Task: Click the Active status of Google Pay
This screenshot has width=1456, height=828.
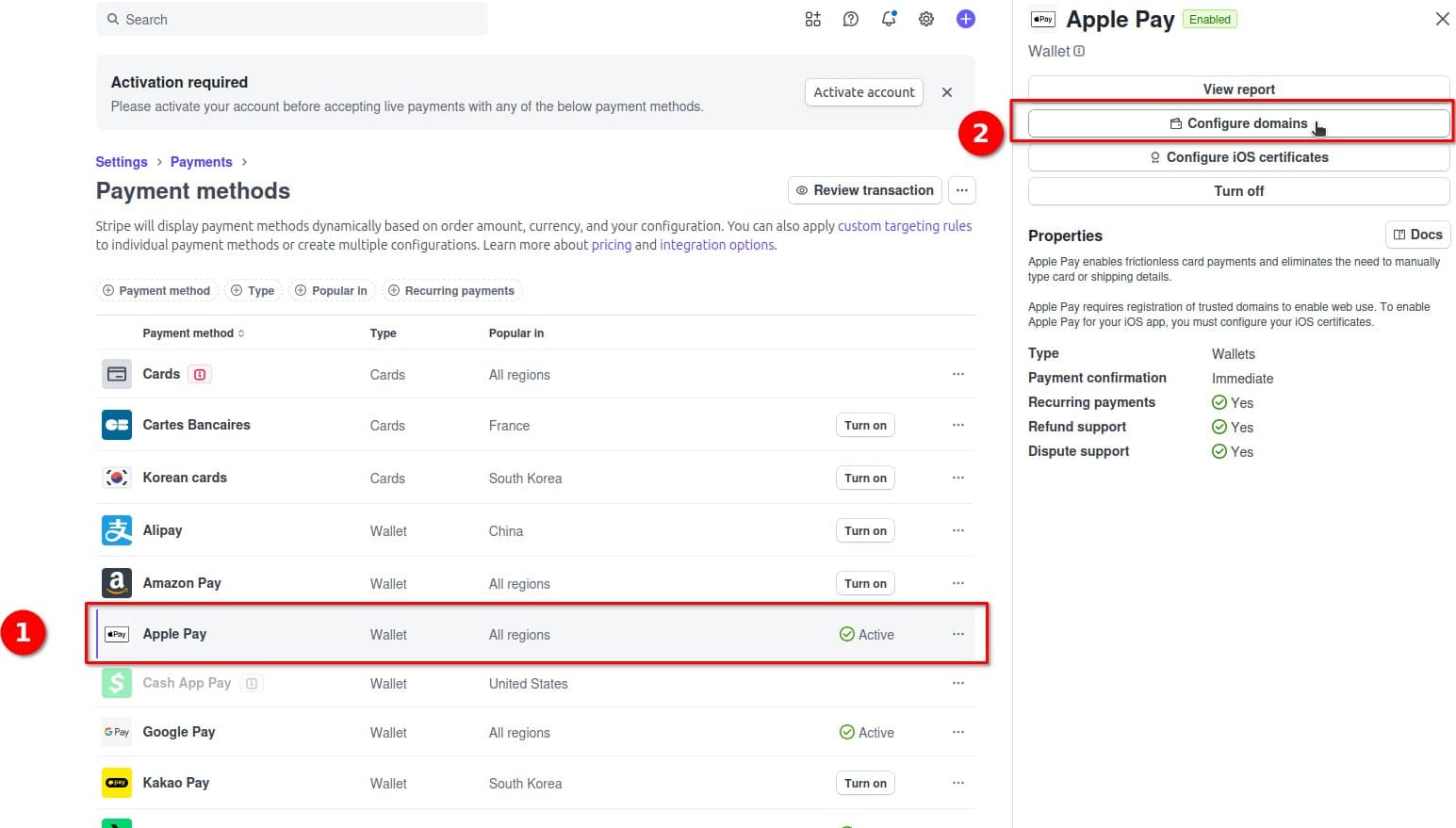Action: point(866,732)
